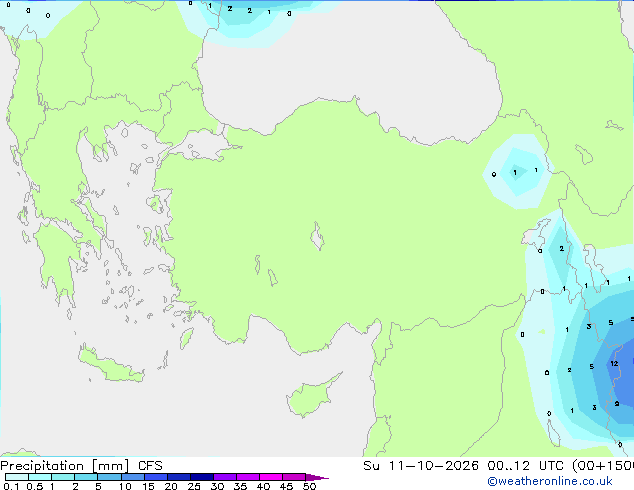The height and width of the screenshot is (490, 634).
Task: Pick the 45–50 mm legend swatch
Action: [294, 477]
